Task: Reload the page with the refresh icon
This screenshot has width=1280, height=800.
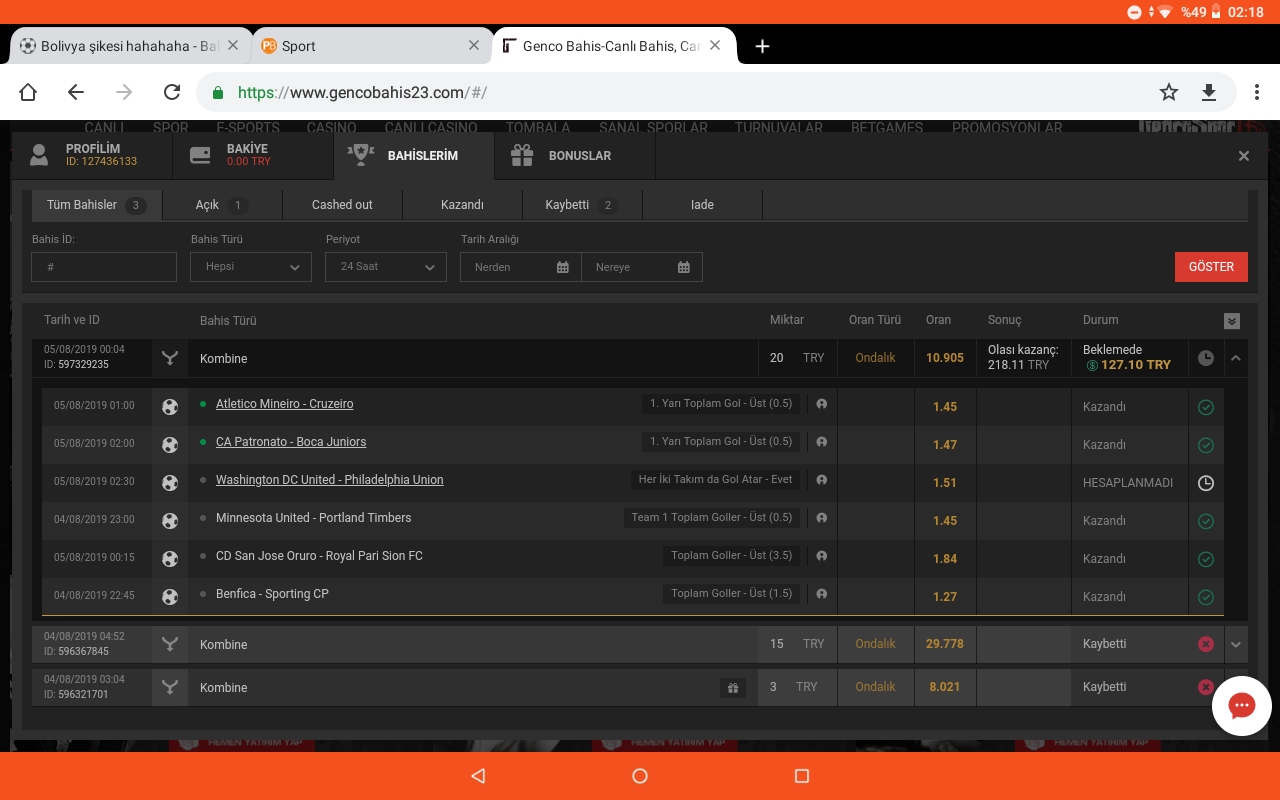Action: (172, 93)
